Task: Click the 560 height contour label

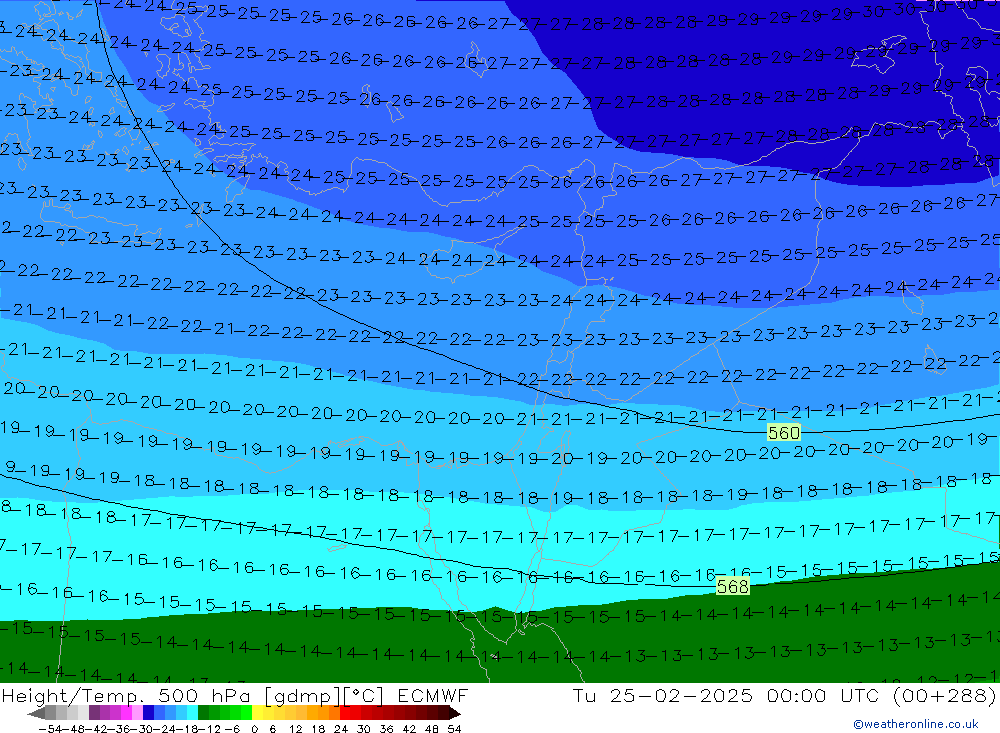Action: (x=783, y=433)
